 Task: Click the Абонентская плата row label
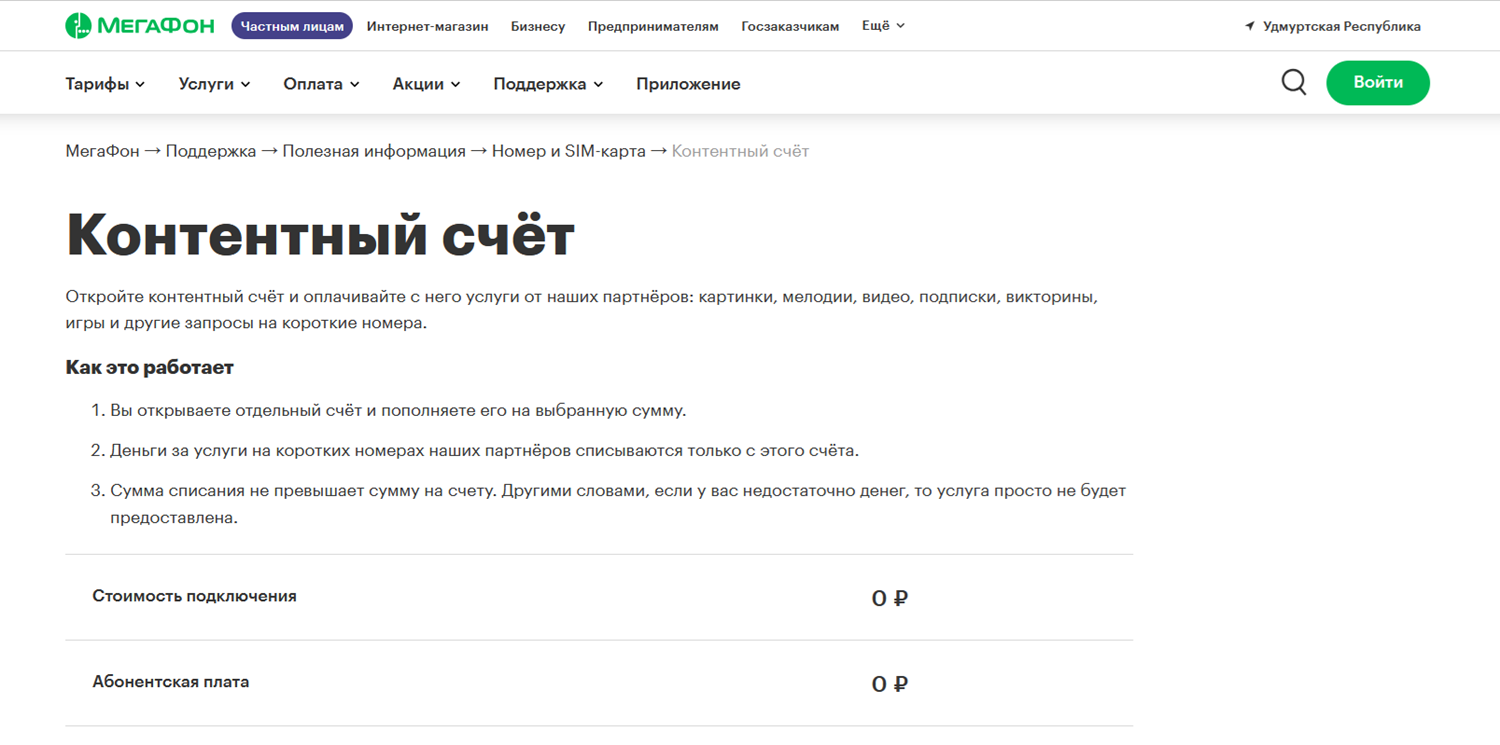[x=171, y=682]
